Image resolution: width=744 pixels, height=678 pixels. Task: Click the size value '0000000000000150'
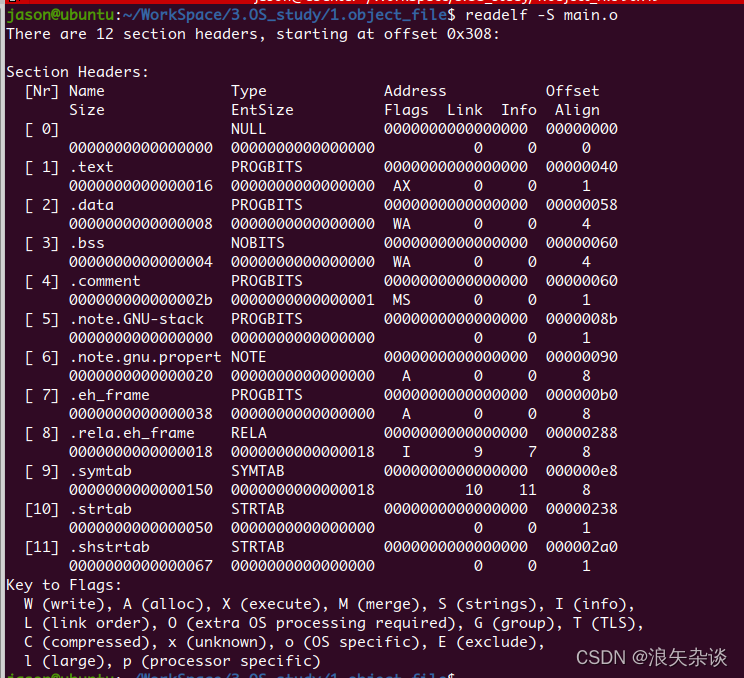(141, 490)
